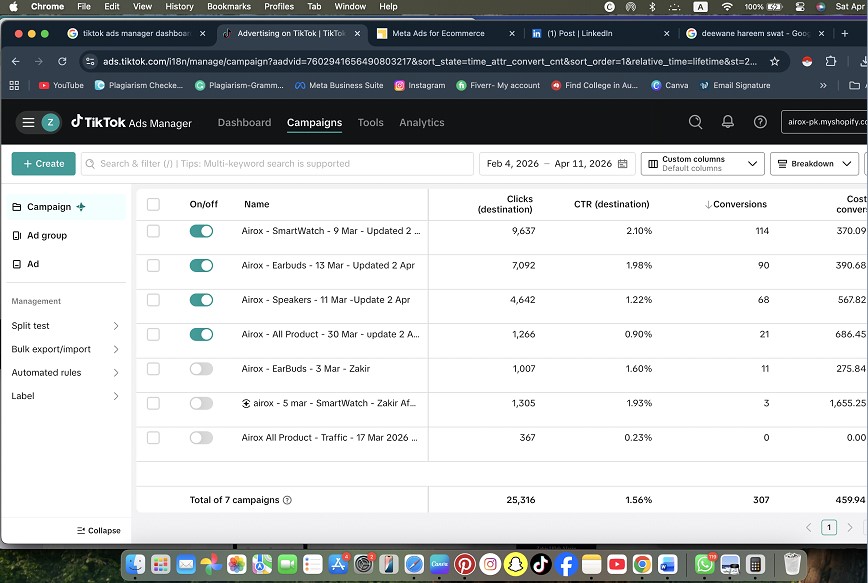The image size is (868, 583).
Task: Reload the page in Chrome
Action: (62, 61)
